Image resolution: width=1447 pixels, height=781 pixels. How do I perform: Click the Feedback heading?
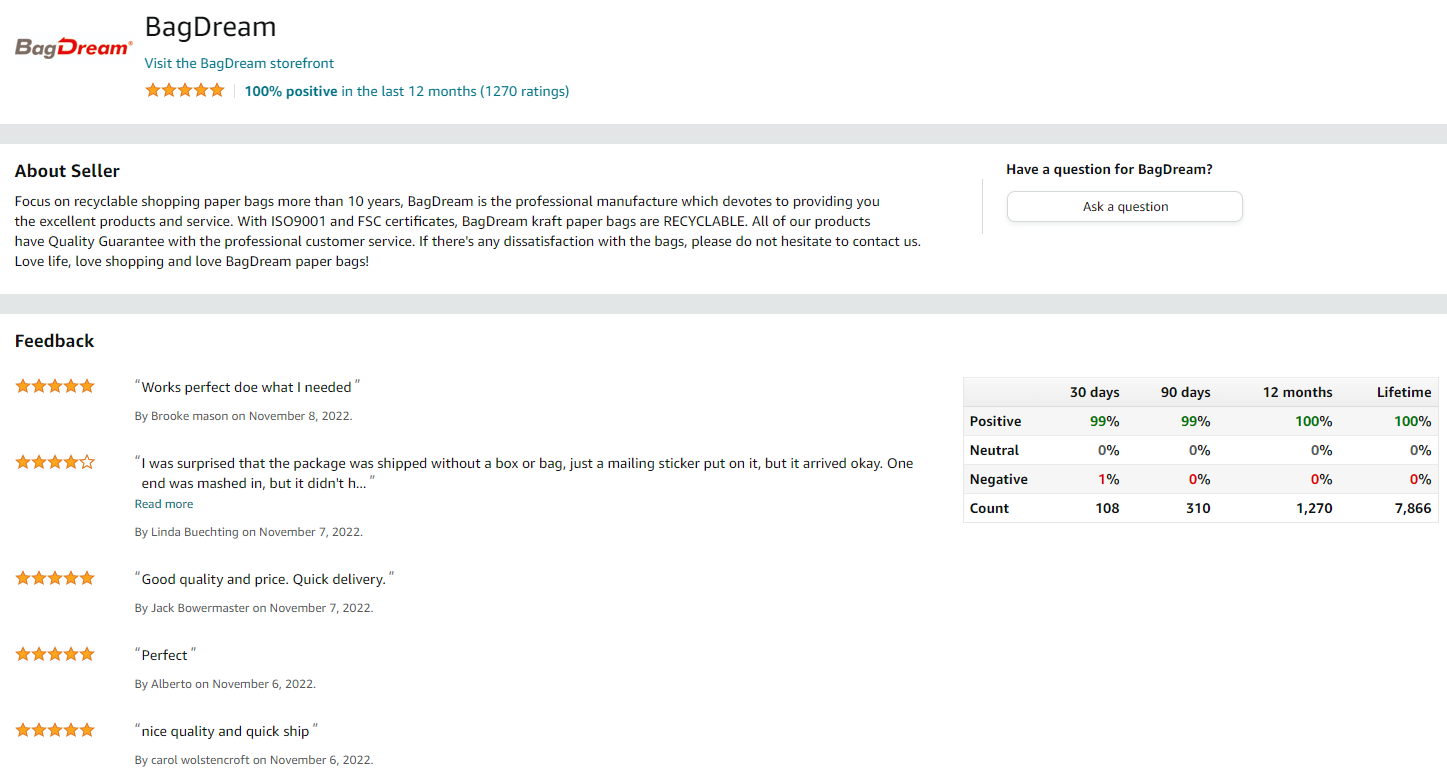(54, 341)
